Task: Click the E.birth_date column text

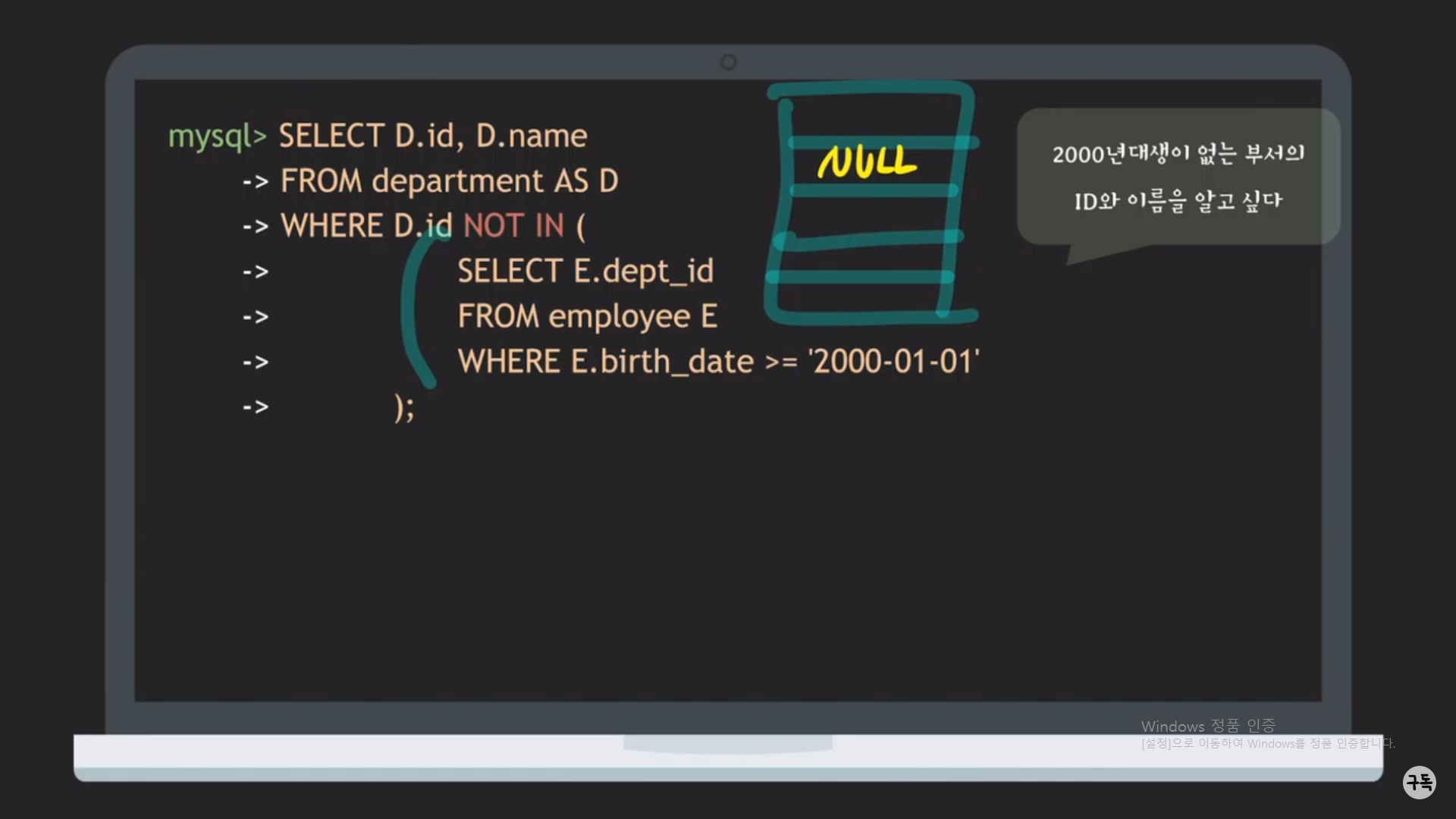Action: tap(662, 362)
